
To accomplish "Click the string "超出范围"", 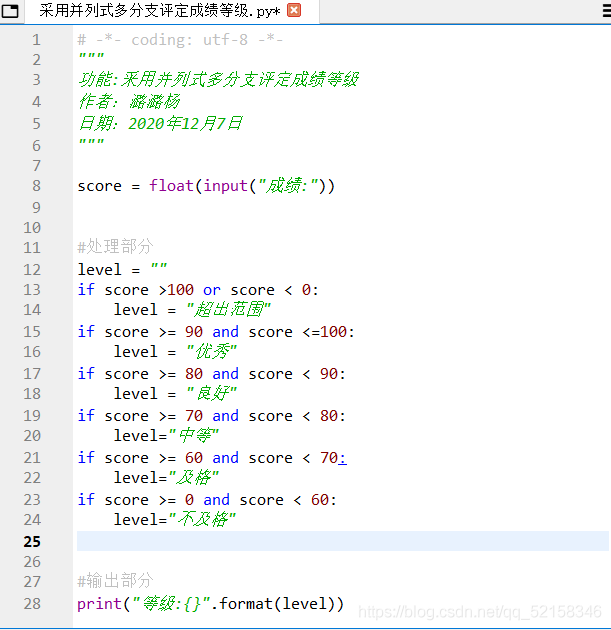I will pos(229,310).
